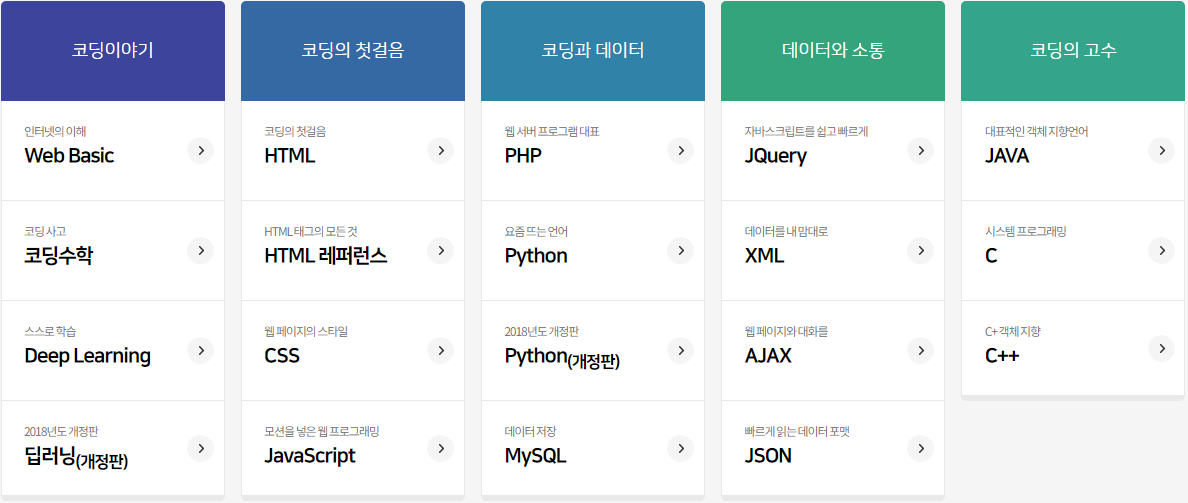Click the chevron beside 딥러닝(개정판)
This screenshot has width=1188, height=503.
tap(200, 448)
